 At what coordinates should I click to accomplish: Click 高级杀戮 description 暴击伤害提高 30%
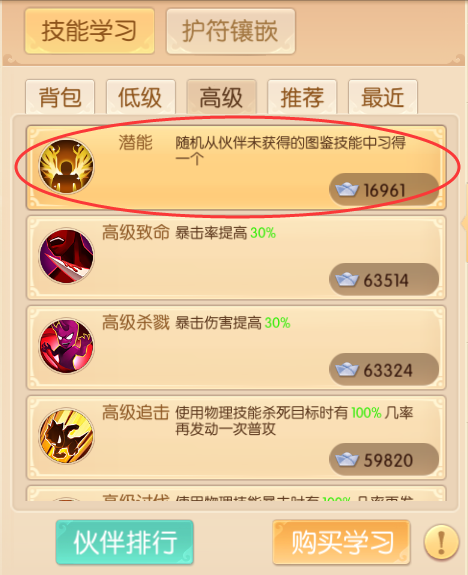coord(233,323)
